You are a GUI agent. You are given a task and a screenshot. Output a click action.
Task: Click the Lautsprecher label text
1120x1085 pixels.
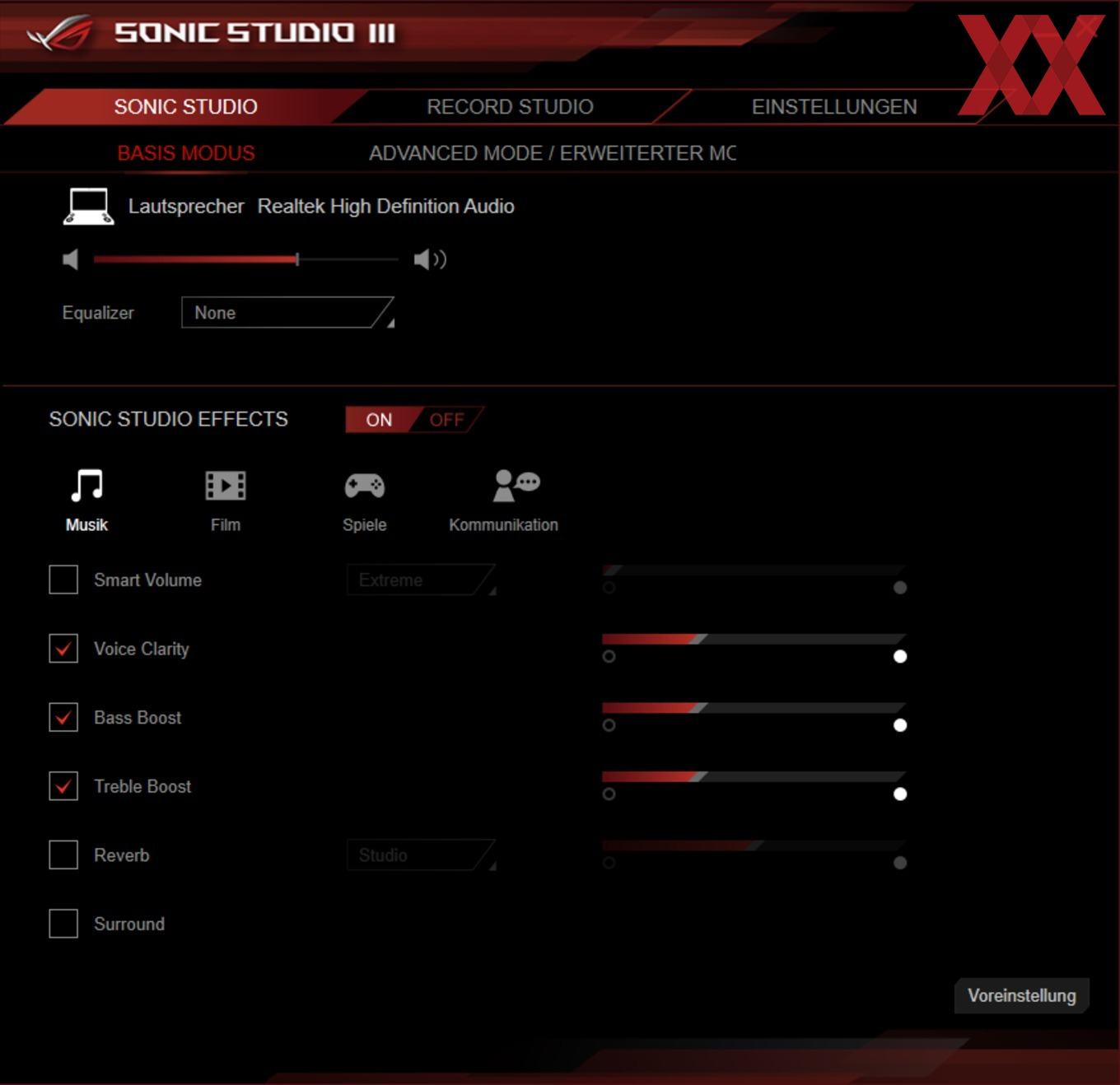point(186,207)
